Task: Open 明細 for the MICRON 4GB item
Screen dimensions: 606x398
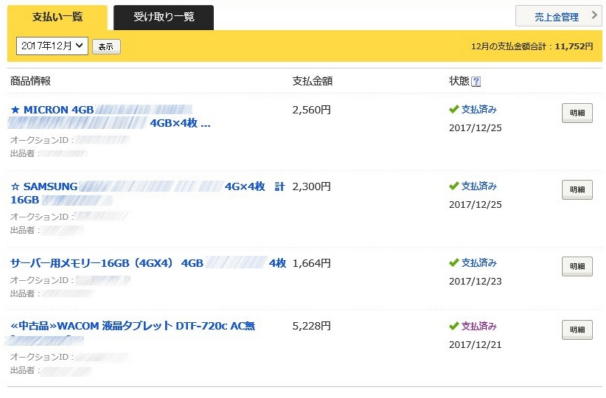Action: pos(577,113)
